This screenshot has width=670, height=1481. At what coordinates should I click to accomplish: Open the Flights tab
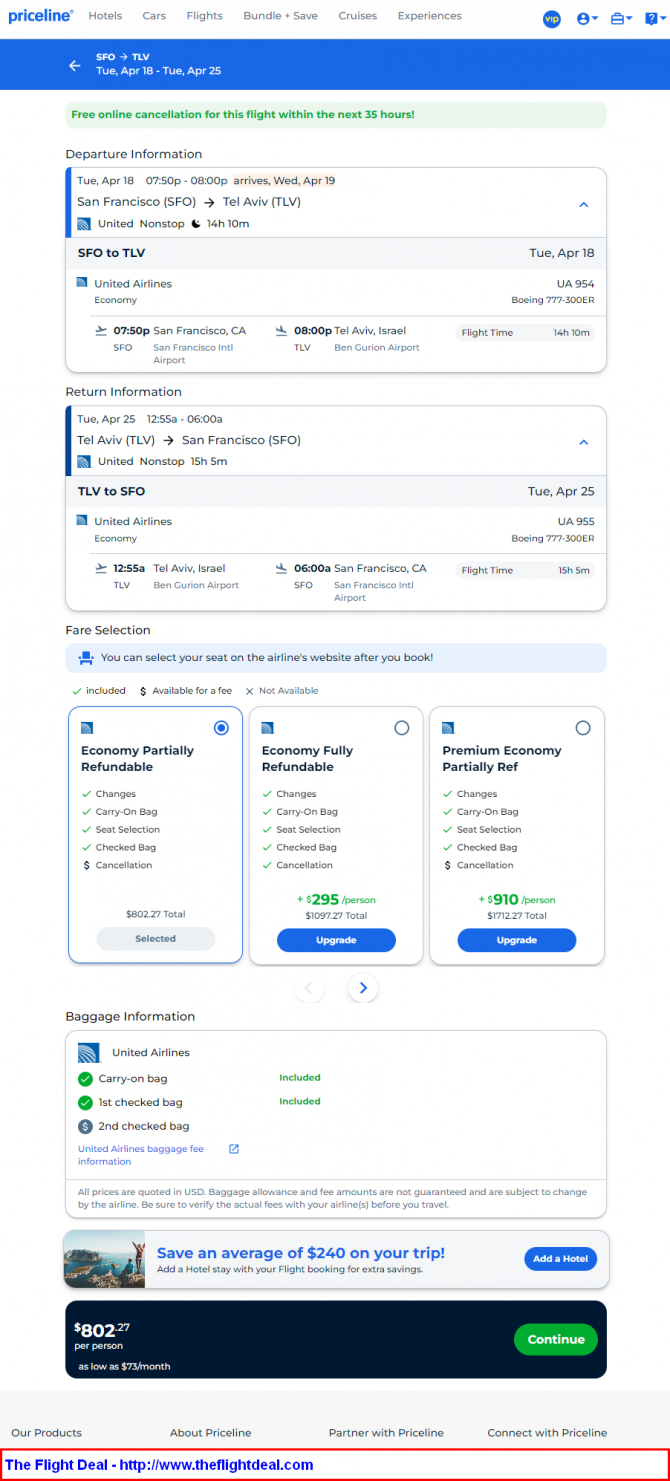click(205, 16)
